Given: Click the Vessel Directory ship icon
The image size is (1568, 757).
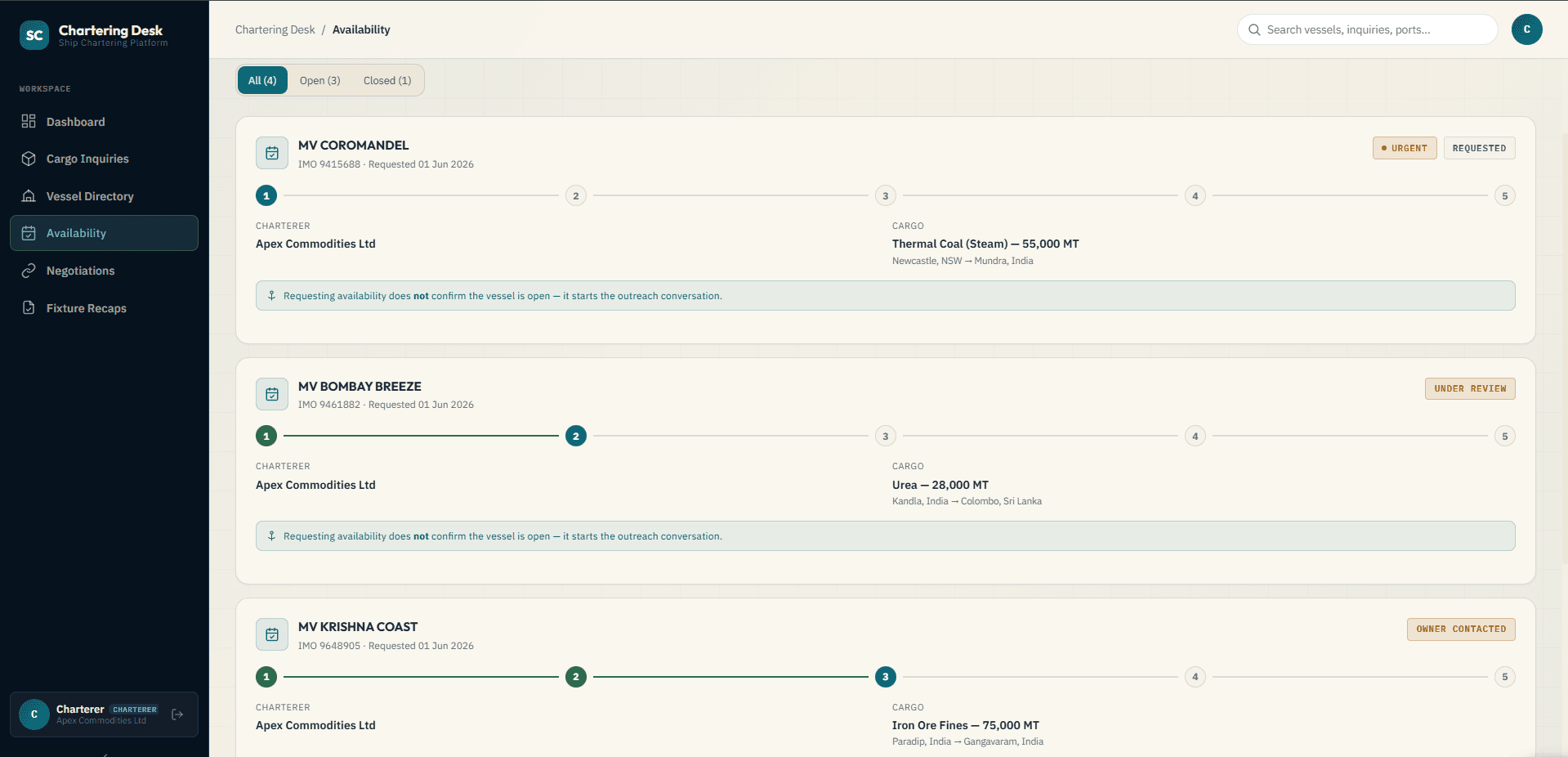Looking at the screenshot, I should coord(29,196).
